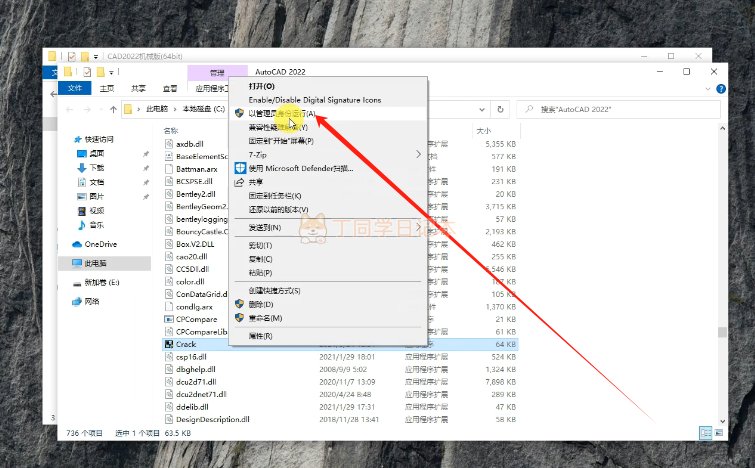Click the refresh button by address bar
Image resolution: width=755 pixels, height=468 pixels.
tap(500, 109)
